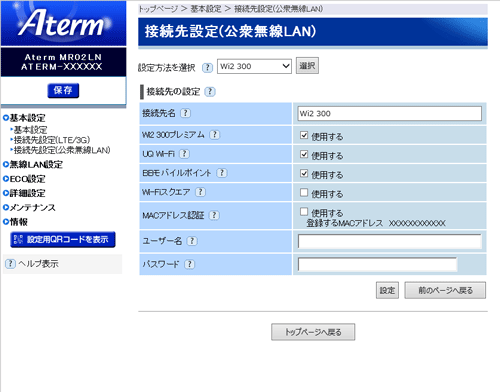Image resolution: width=500 pixels, height=392 pixels.
Task: Expand メンテナンス menu
Action: (32, 208)
